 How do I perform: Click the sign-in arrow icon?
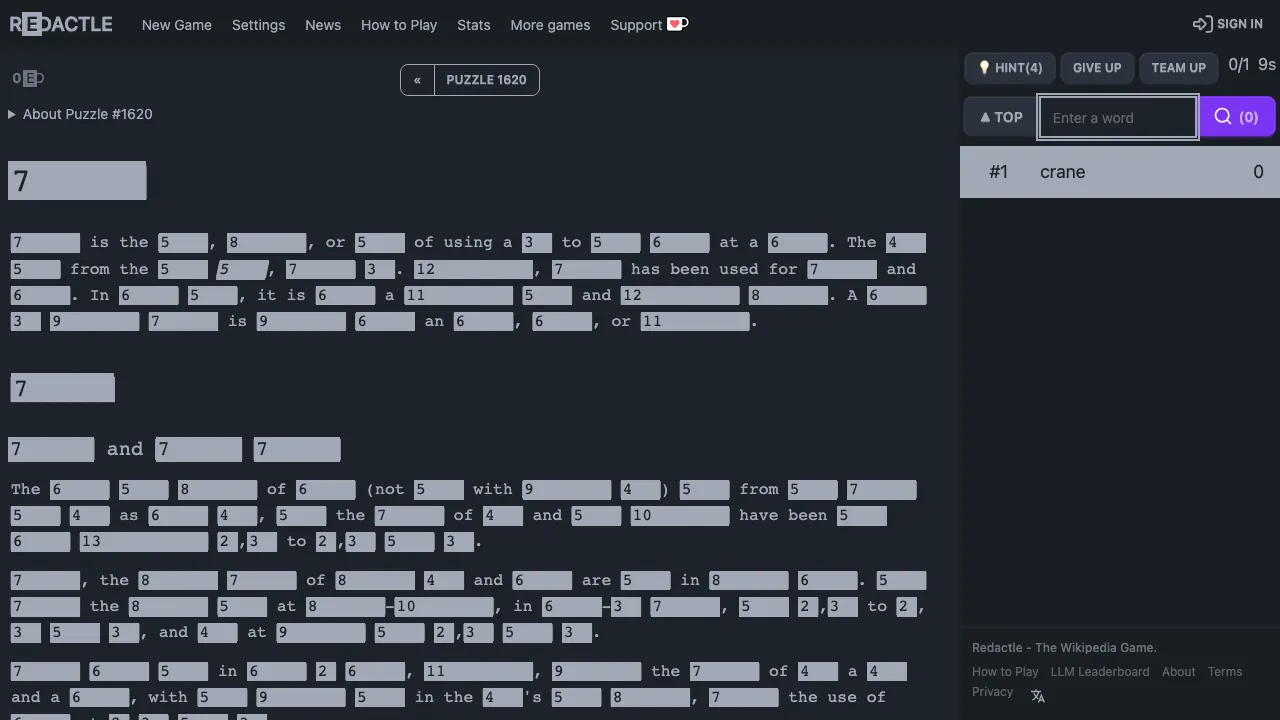(x=1202, y=24)
